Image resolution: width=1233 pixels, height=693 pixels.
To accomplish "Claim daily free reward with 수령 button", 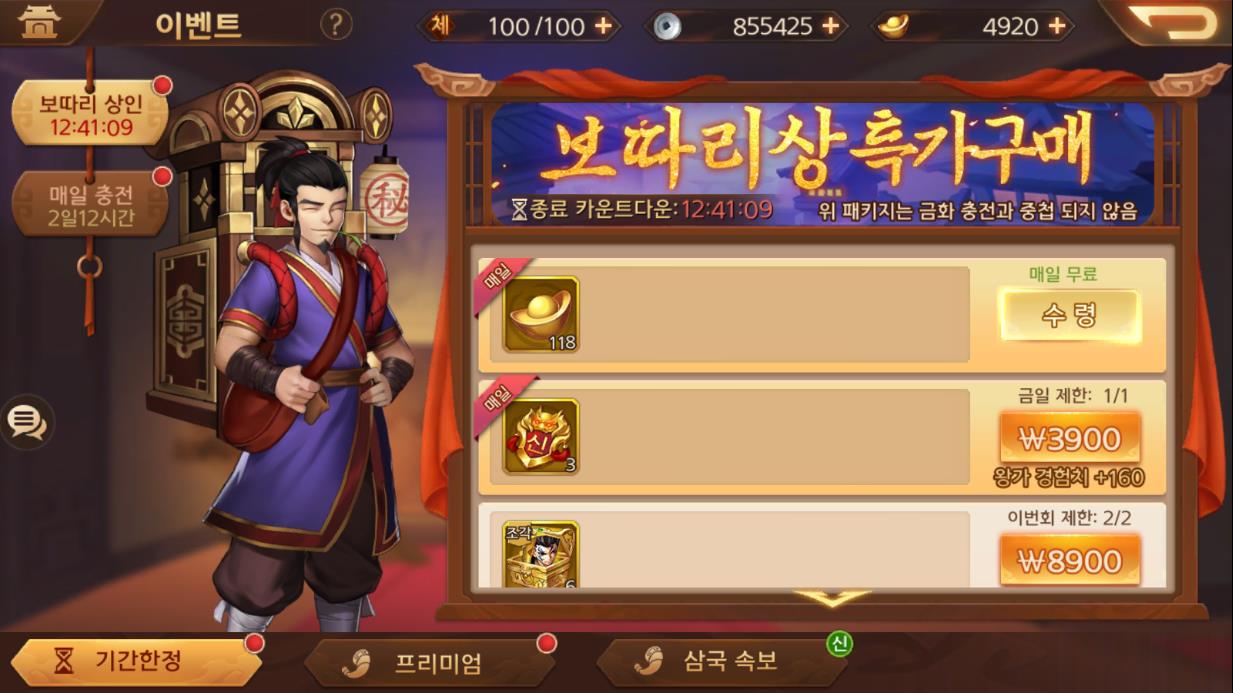I will coord(1070,316).
